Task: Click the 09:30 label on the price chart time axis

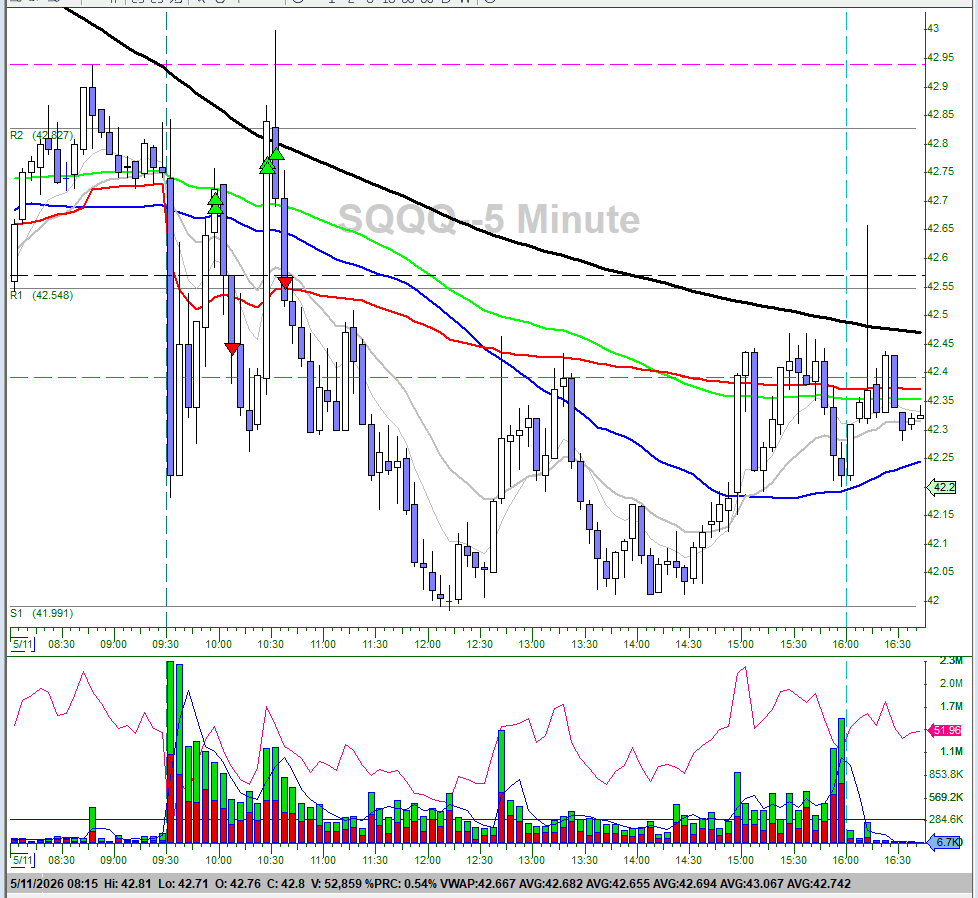Action: tap(165, 644)
